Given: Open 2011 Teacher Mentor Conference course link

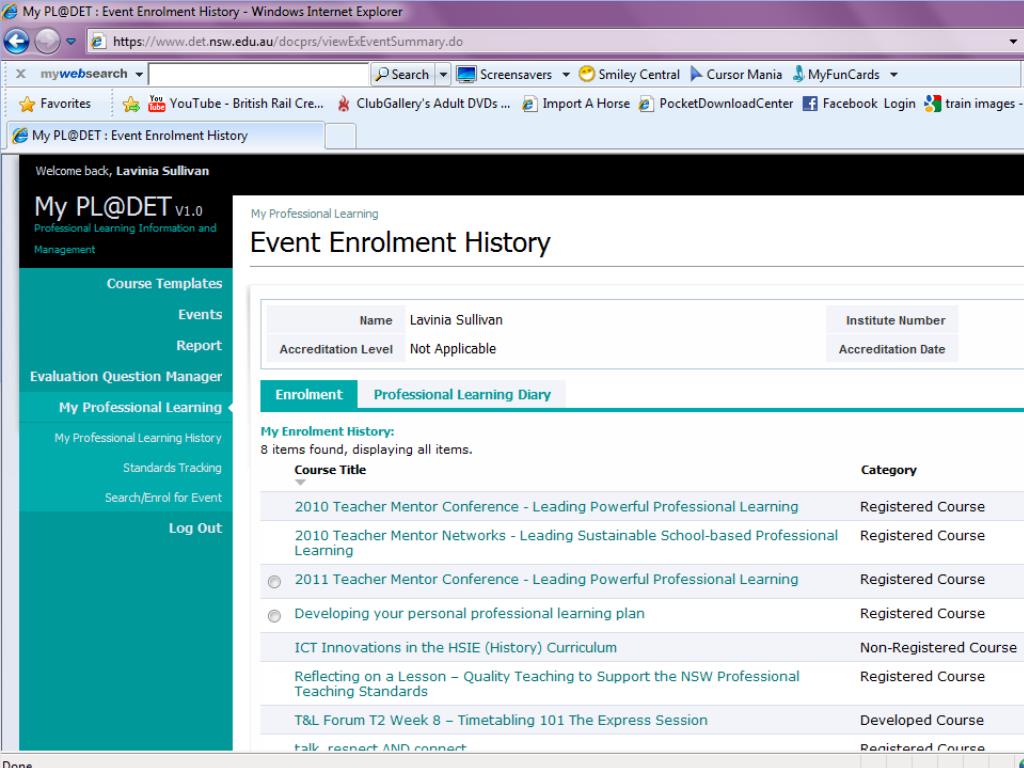Looking at the screenshot, I should (x=546, y=579).
